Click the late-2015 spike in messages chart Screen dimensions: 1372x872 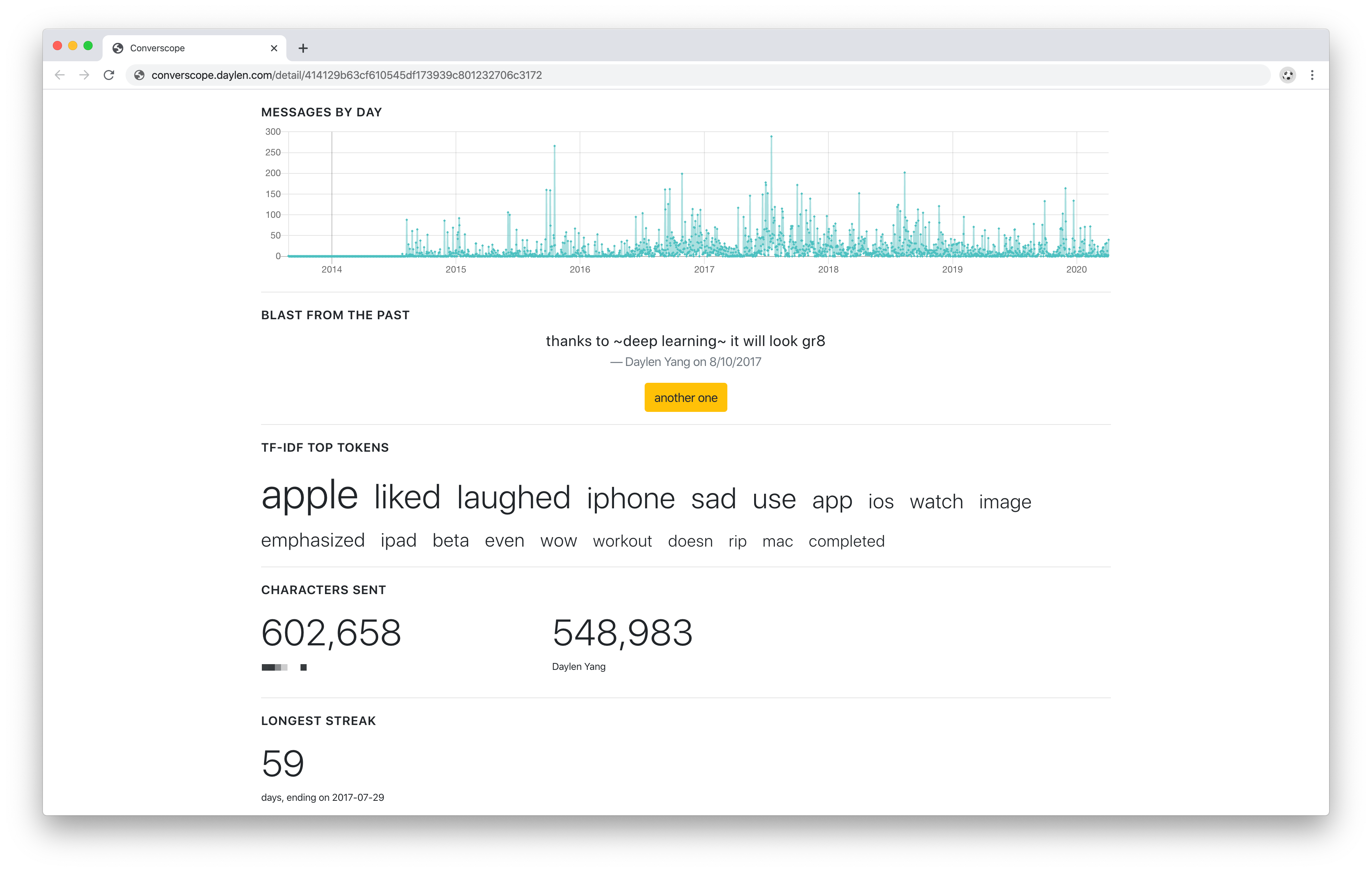pyautogui.click(x=554, y=146)
